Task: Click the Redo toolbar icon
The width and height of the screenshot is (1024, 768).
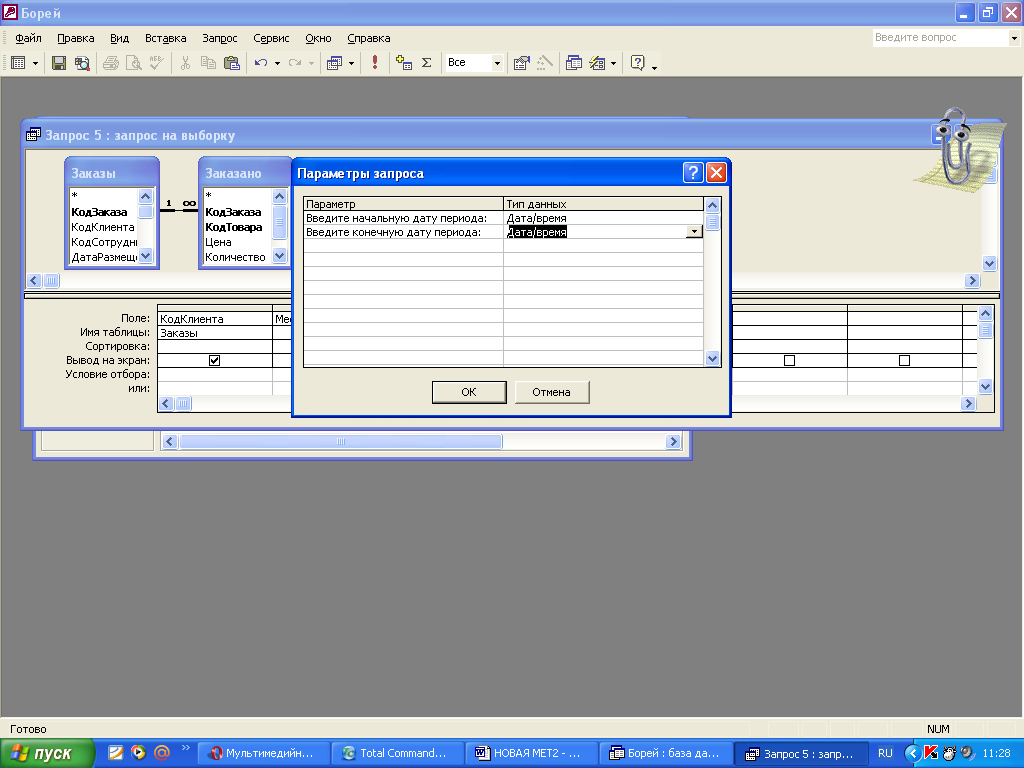Action: 295,63
